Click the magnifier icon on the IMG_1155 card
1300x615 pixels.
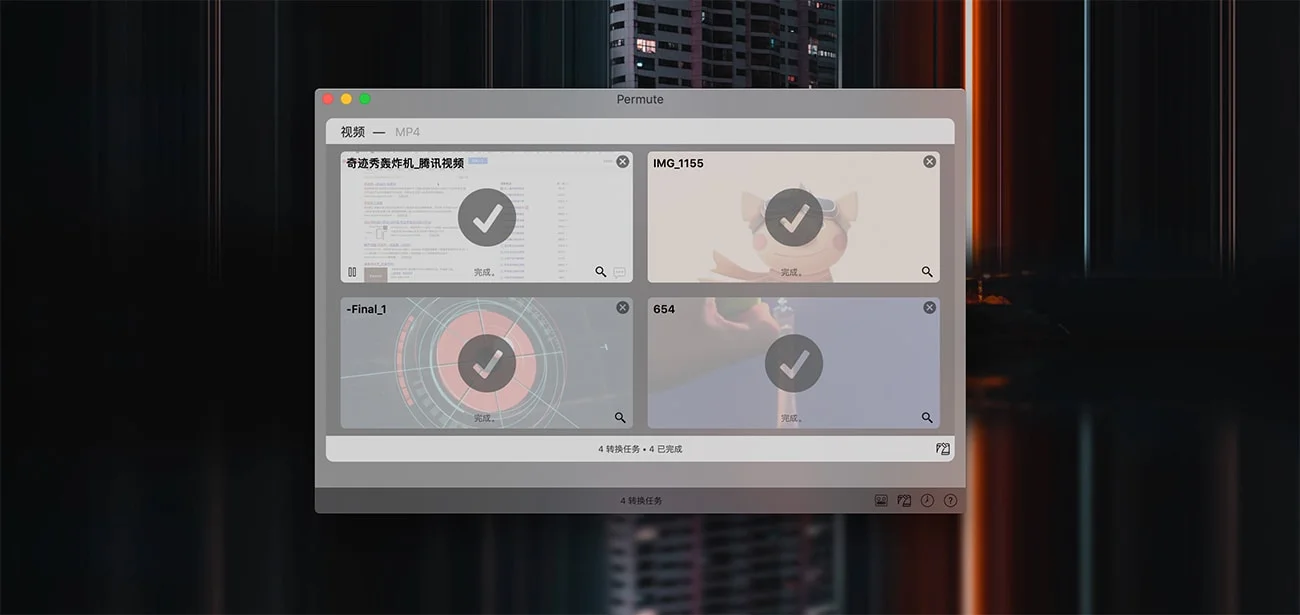coord(927,272)
